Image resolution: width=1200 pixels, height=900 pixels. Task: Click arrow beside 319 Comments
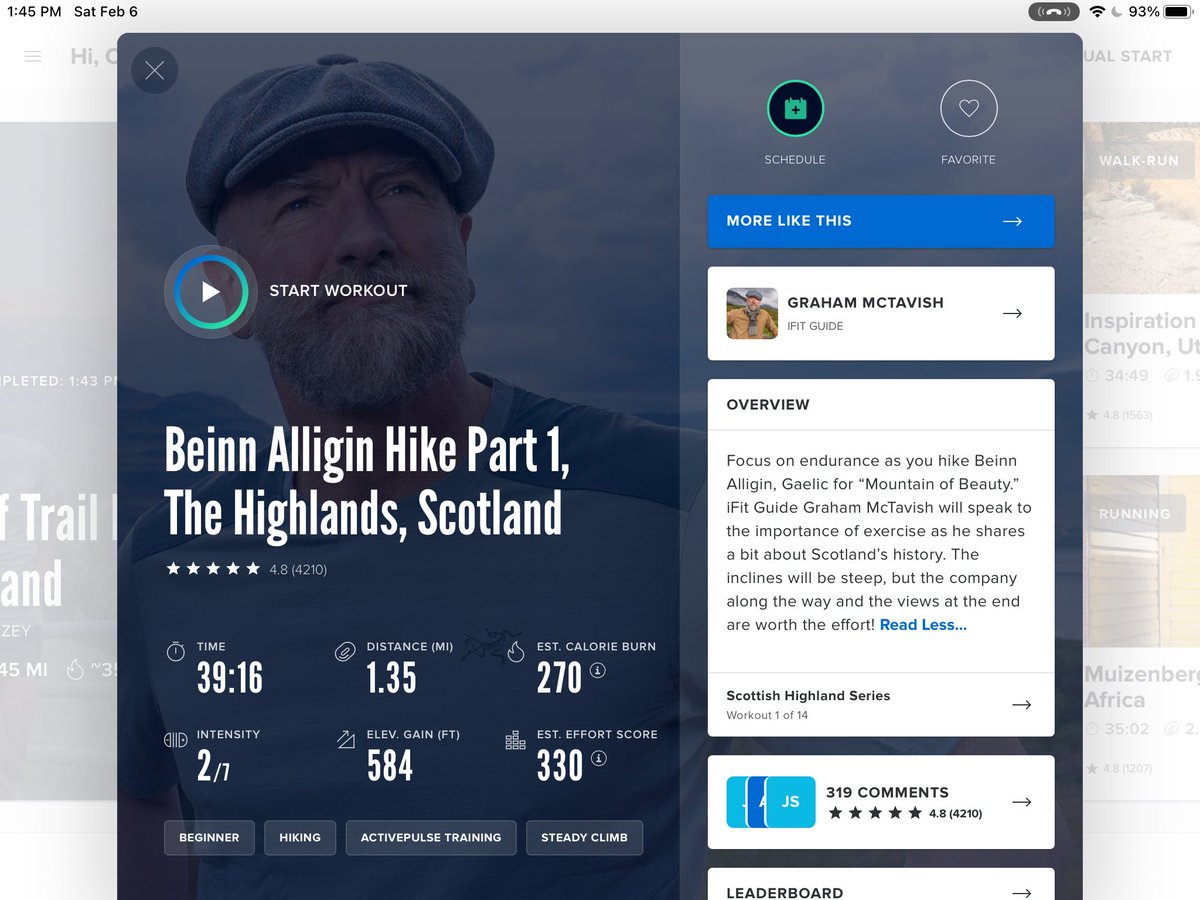[x=1021, y=802]
